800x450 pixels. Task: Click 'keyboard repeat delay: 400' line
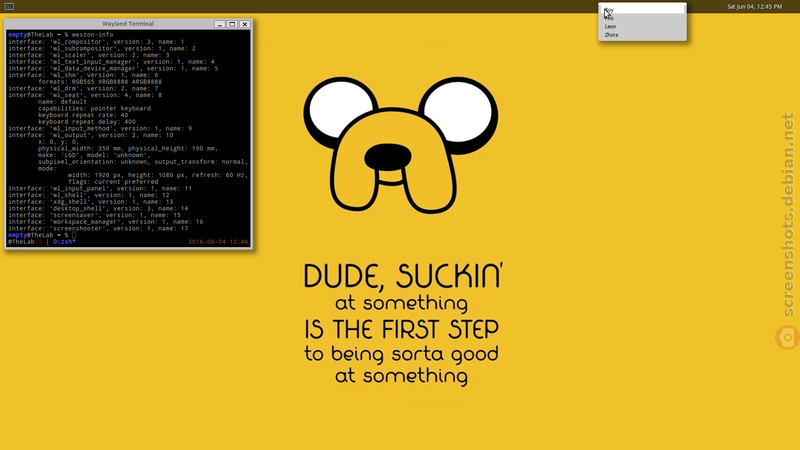87,121
